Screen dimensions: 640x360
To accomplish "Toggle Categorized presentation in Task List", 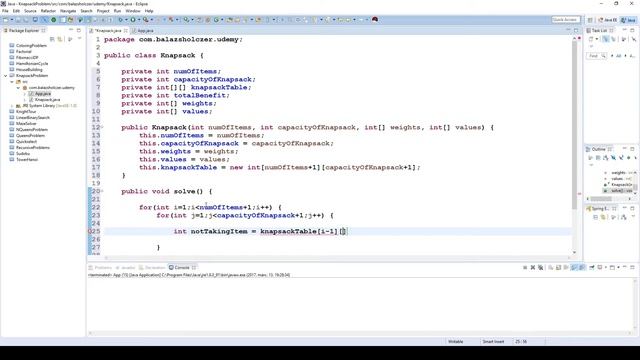I will tap(606, 39).
